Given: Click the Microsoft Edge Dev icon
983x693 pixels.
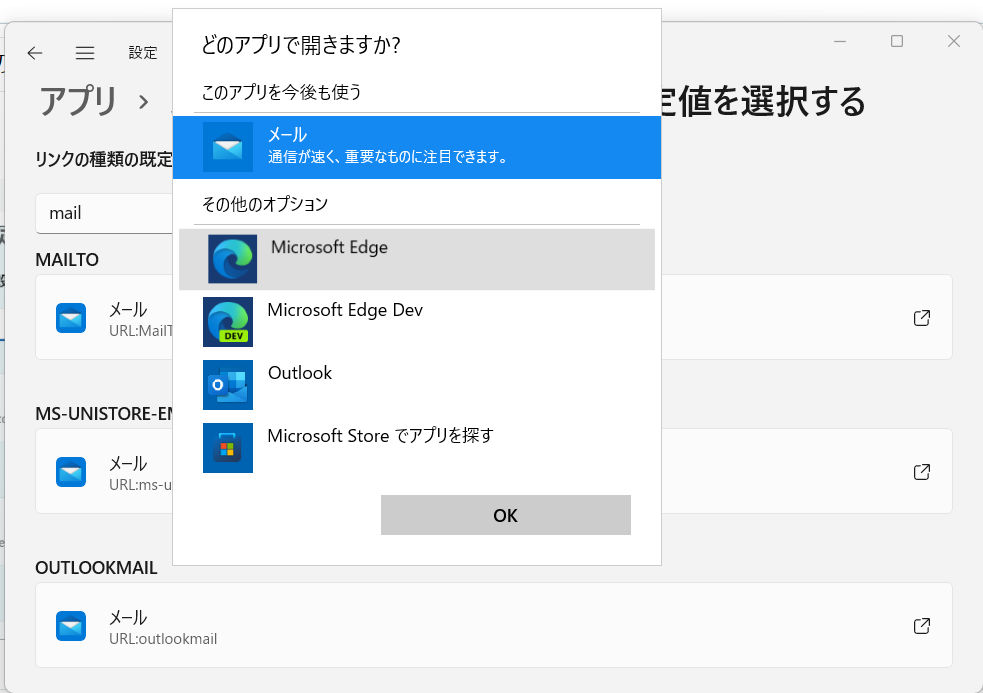Looking at the screenshot, I should (x=228, y=322).
